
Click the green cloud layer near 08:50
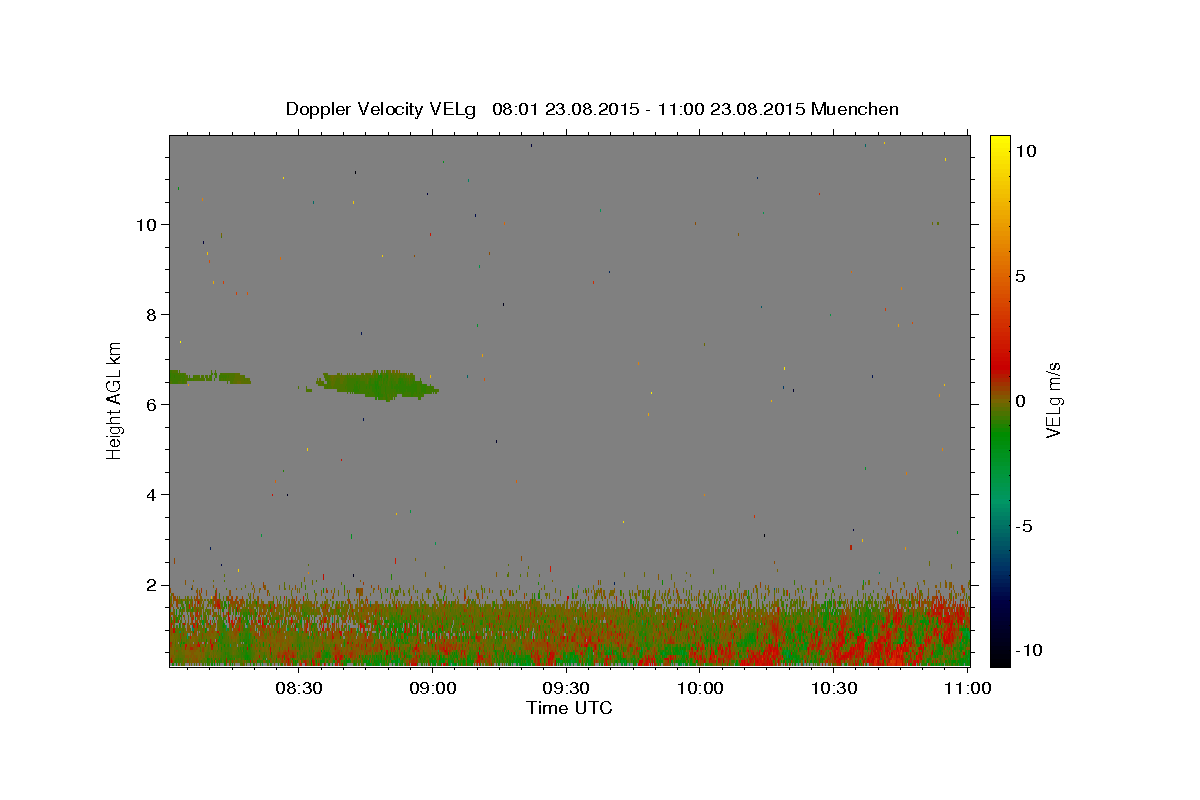(378, 384)
